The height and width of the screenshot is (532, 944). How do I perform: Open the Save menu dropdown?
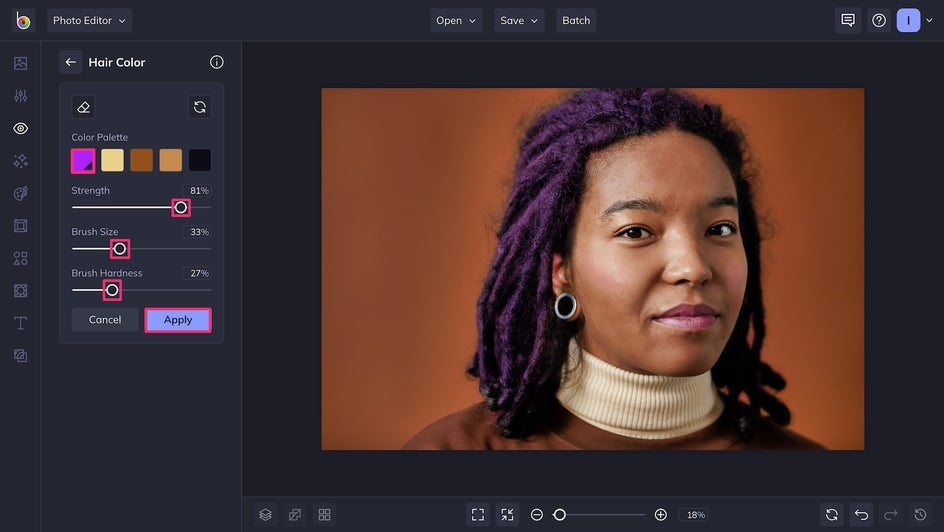point(519,20)
